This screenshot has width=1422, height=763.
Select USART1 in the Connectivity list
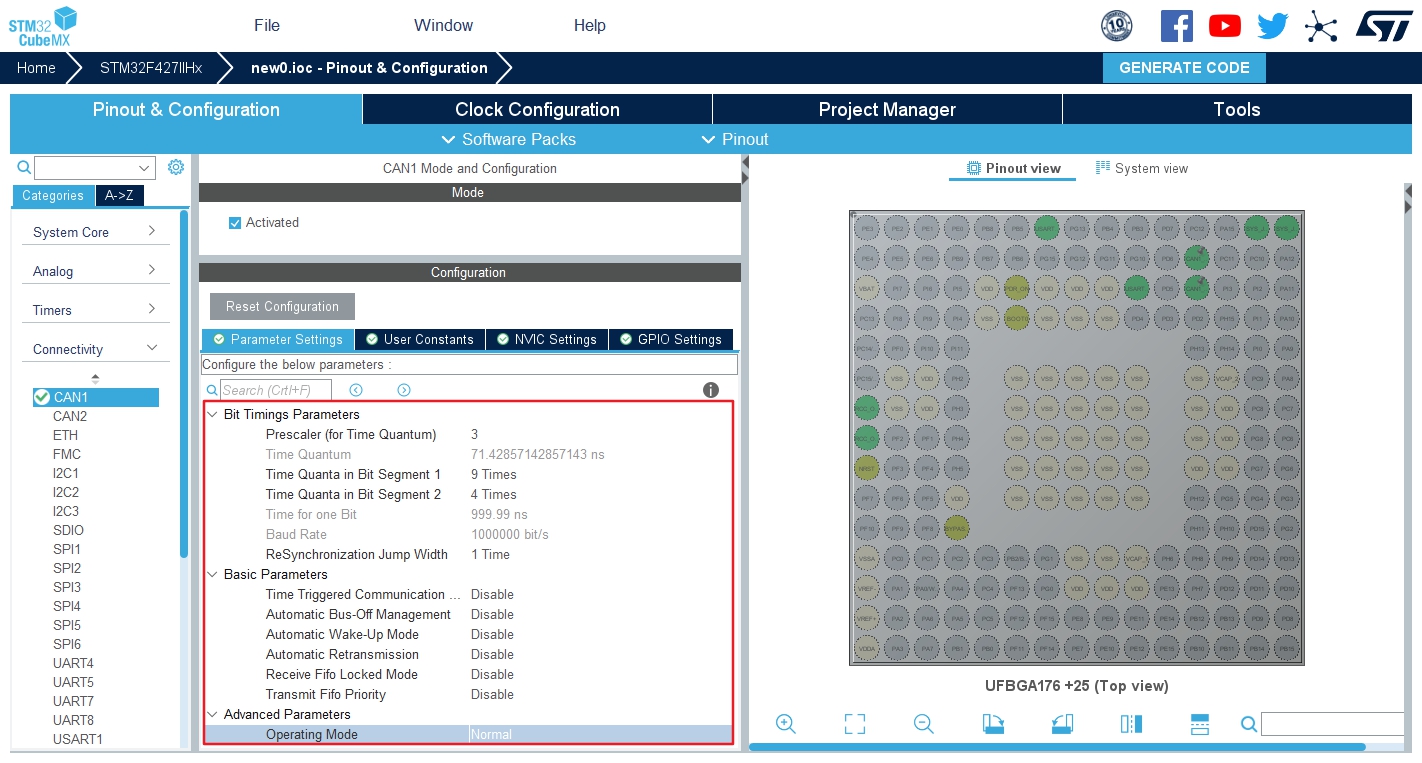(78, 739)
